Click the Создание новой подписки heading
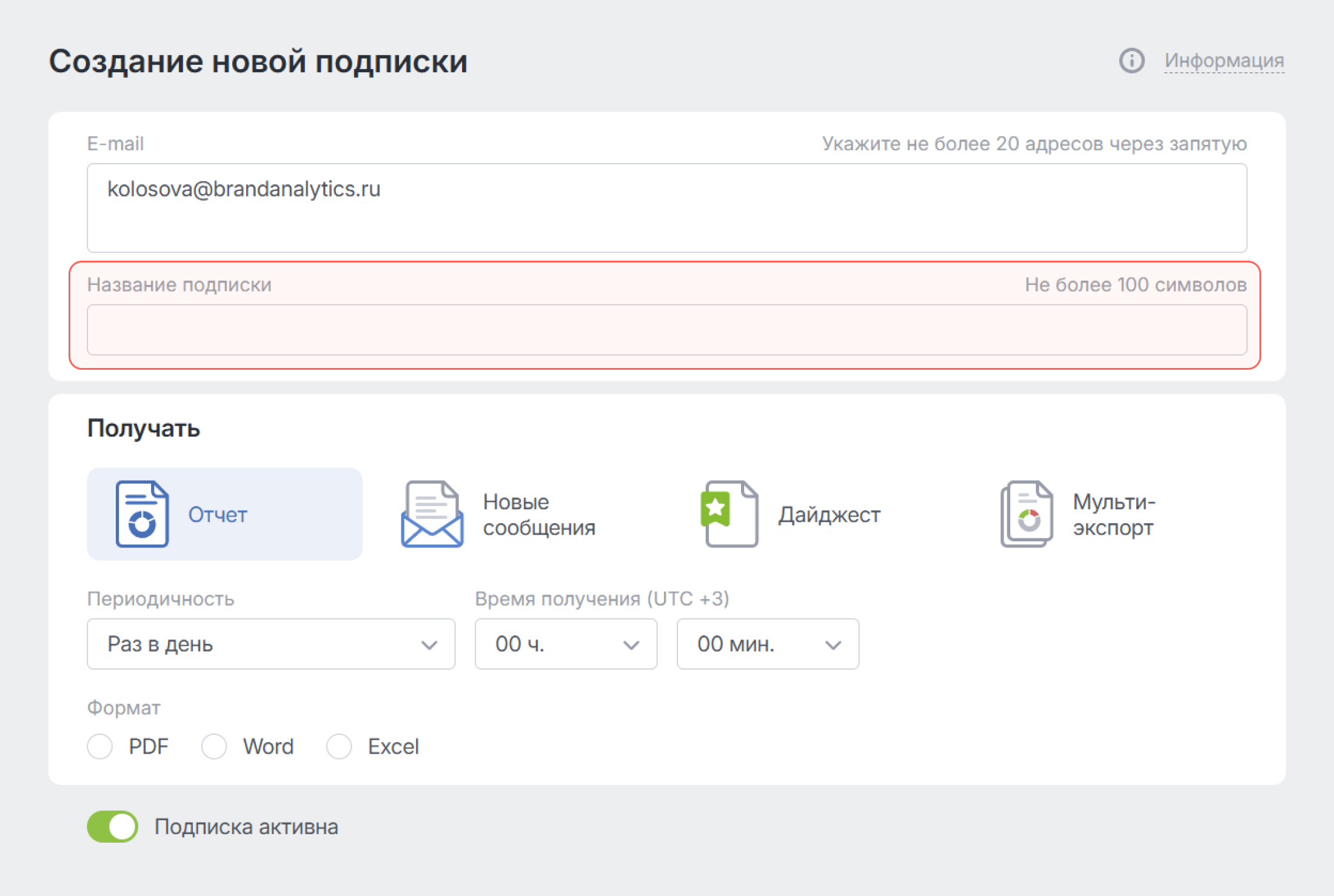 pyautogui.click(x=258, y=62)
